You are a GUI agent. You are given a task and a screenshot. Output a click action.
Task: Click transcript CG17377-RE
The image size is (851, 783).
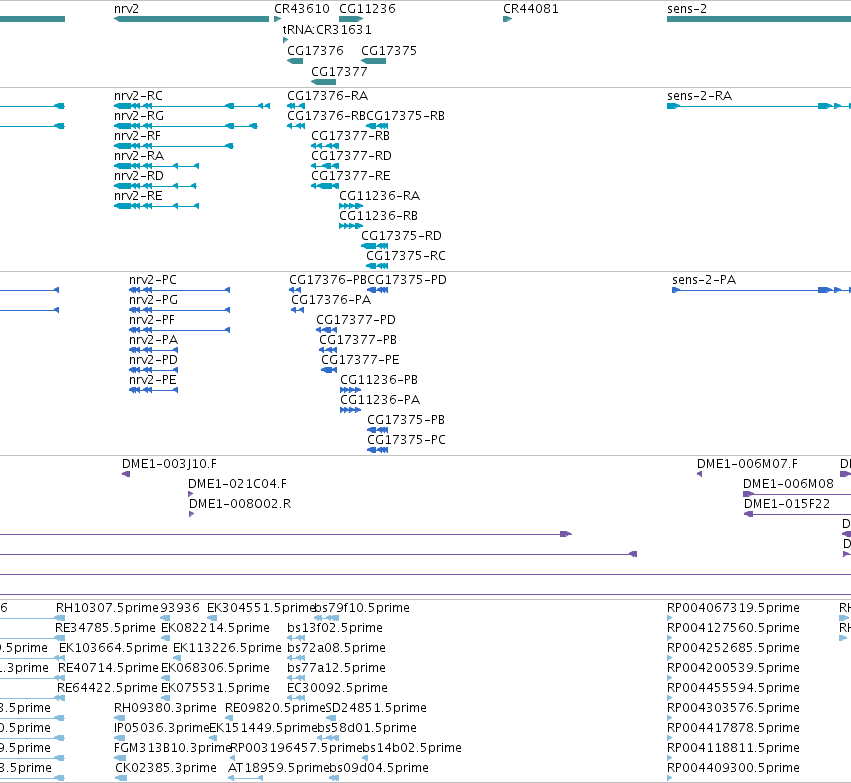[351, 176]
